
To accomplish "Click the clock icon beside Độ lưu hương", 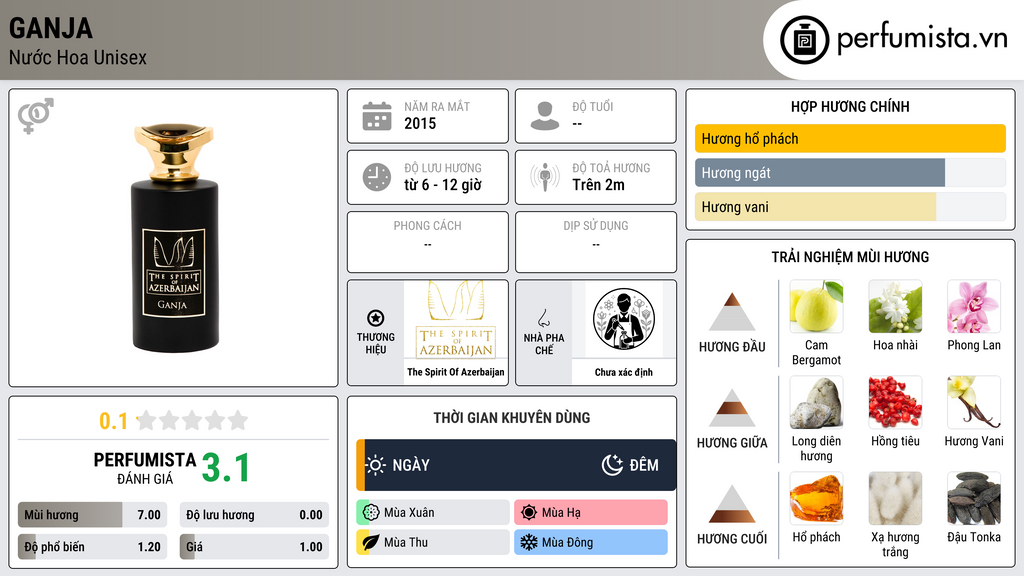I will [x=377, y=177].
